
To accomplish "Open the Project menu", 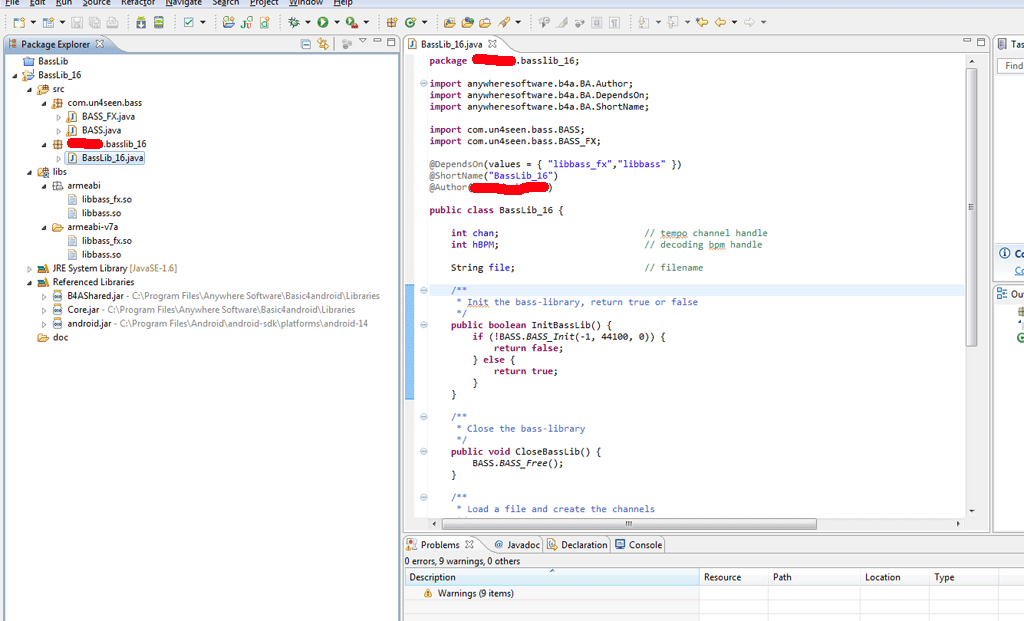I will (x=264, y=3).
